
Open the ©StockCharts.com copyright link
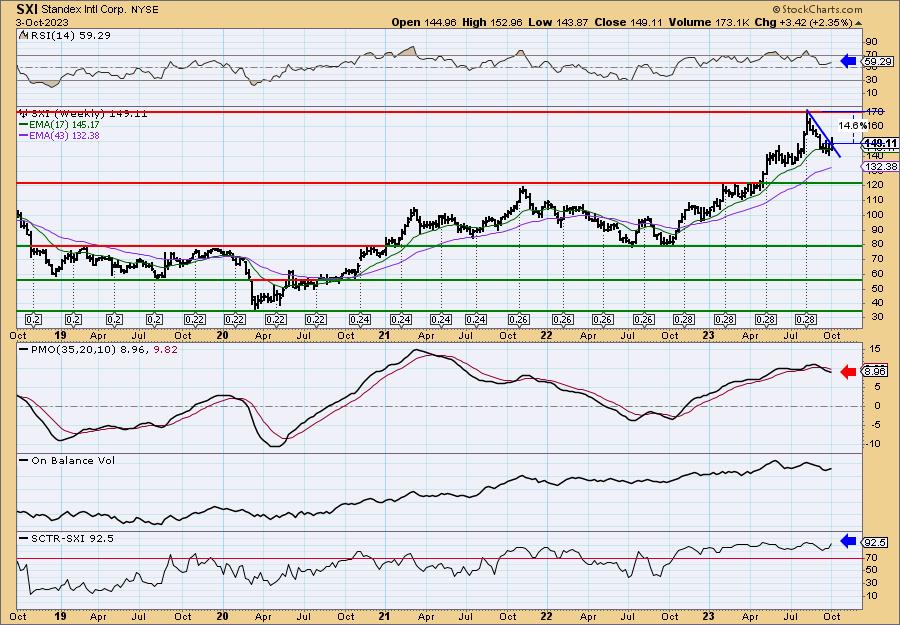[817, 9]
